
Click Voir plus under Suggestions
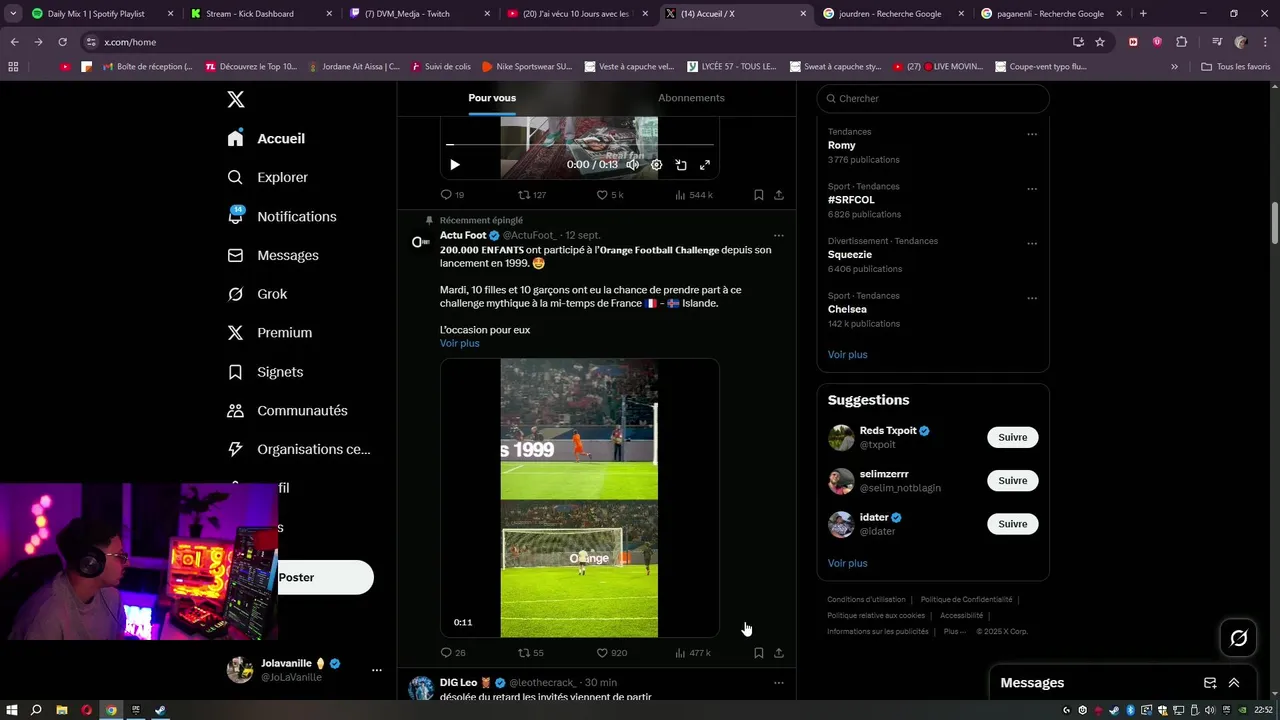[x=847, y=563]
